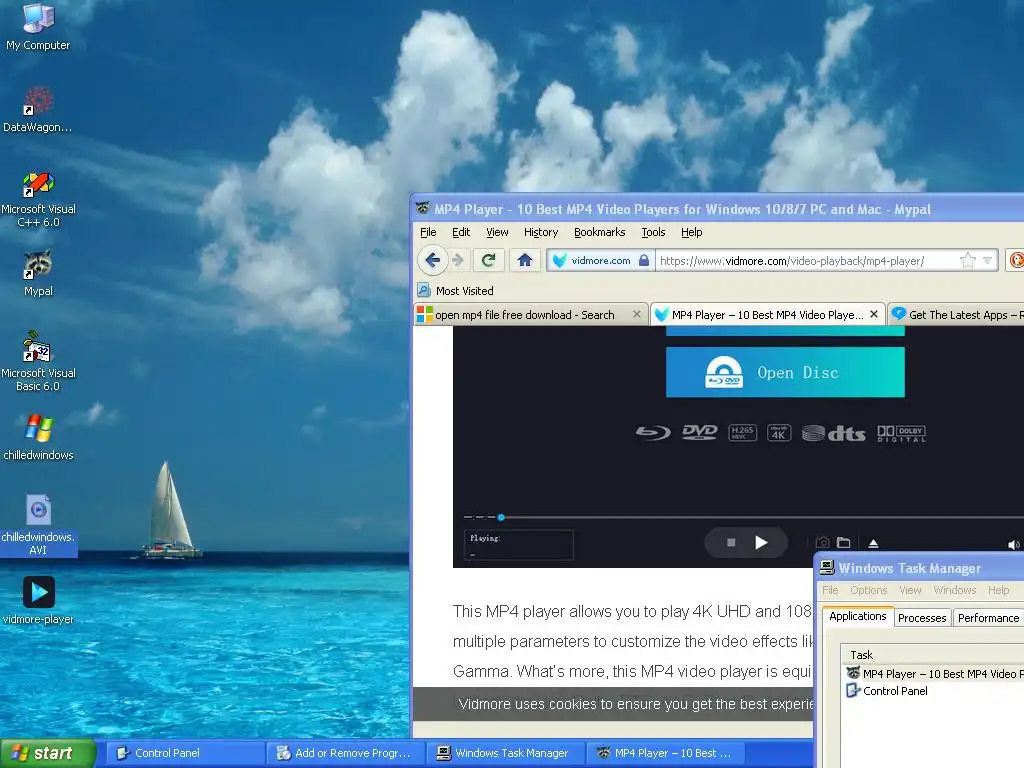Switch to Add or Remove Programs taskbar button
This screenshot has width=1024, height=768.
pos(345,753)
